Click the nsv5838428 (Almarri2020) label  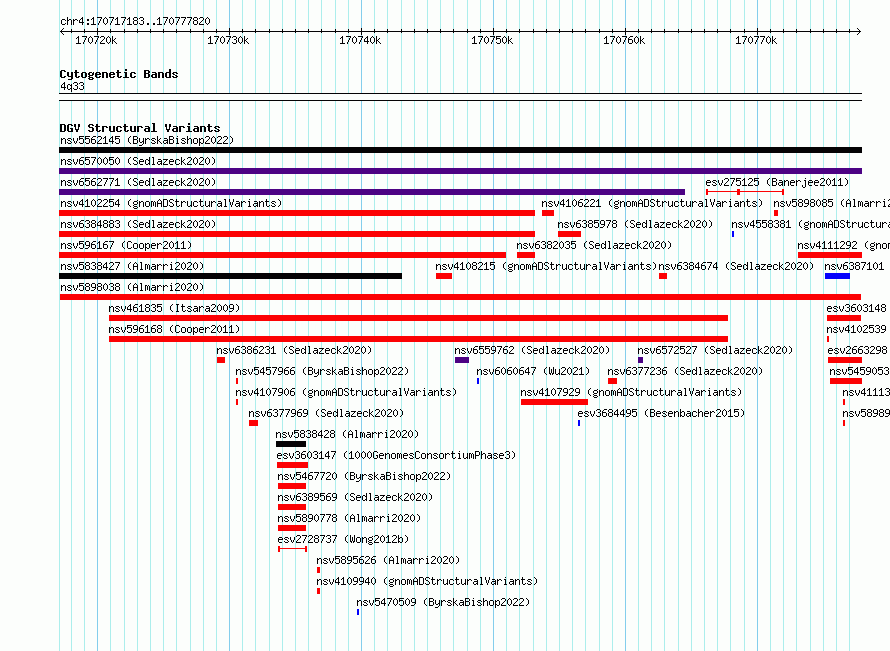347,434
